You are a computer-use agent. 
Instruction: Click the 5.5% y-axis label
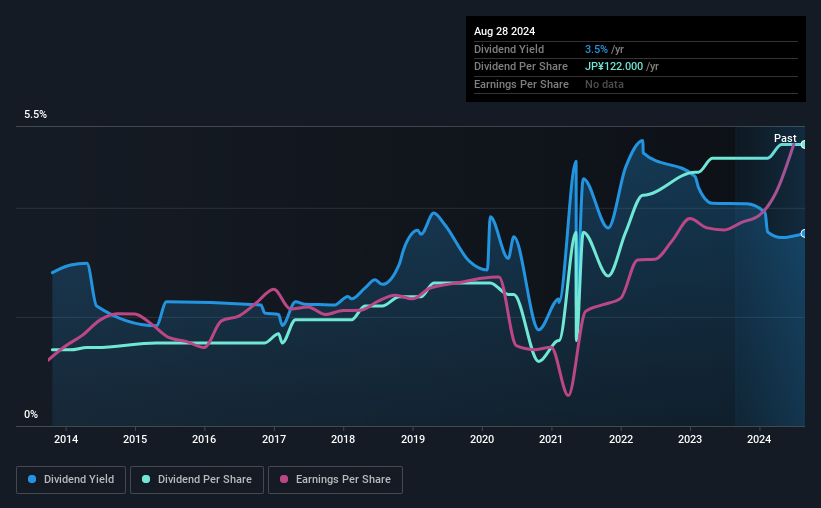pyautogui.click(x=36, y=115)
